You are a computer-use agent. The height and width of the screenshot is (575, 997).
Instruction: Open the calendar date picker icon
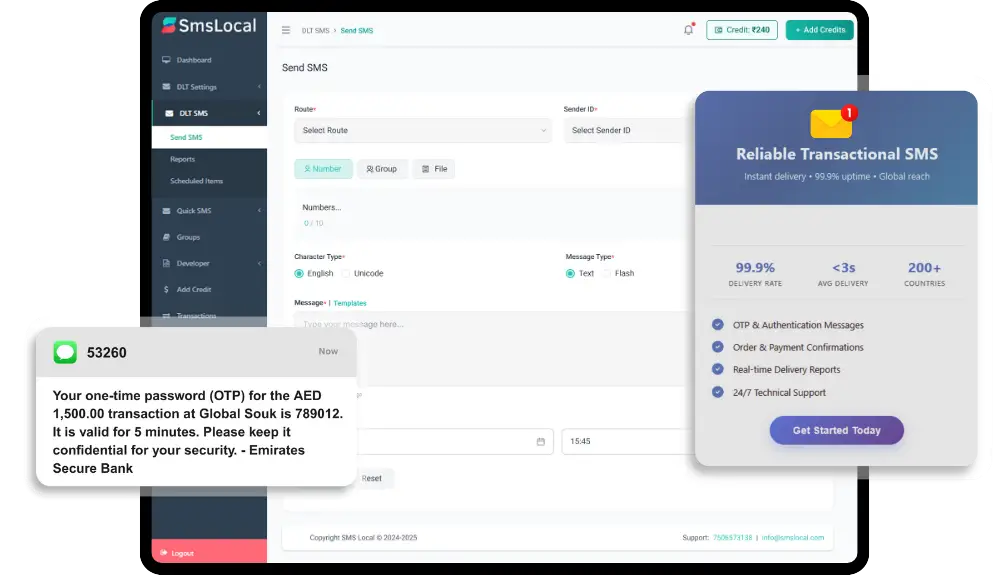click(x=541, y=441)
